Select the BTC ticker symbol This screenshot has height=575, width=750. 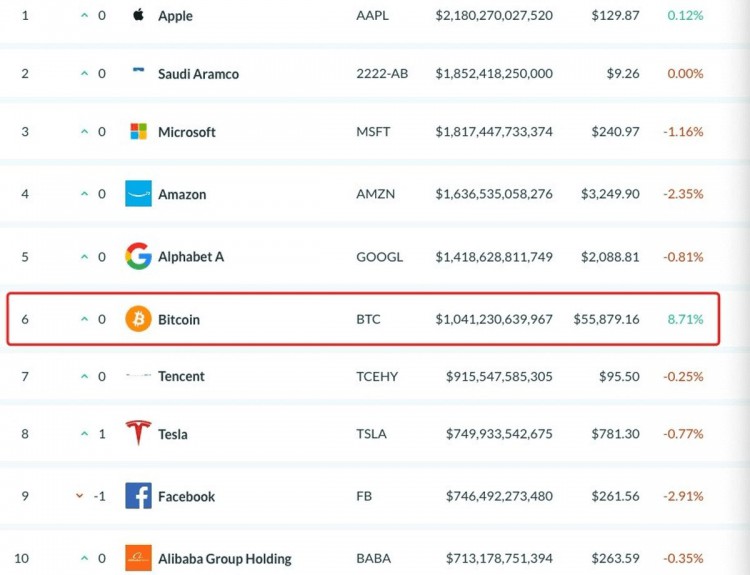point(368,319)
